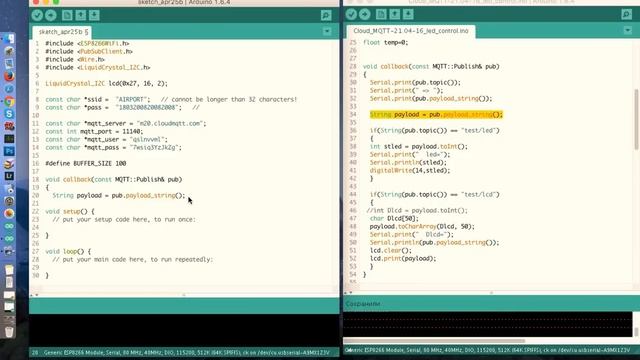
Task: Select the sketch_apr25b tab
Action: [x=62, y=32]
